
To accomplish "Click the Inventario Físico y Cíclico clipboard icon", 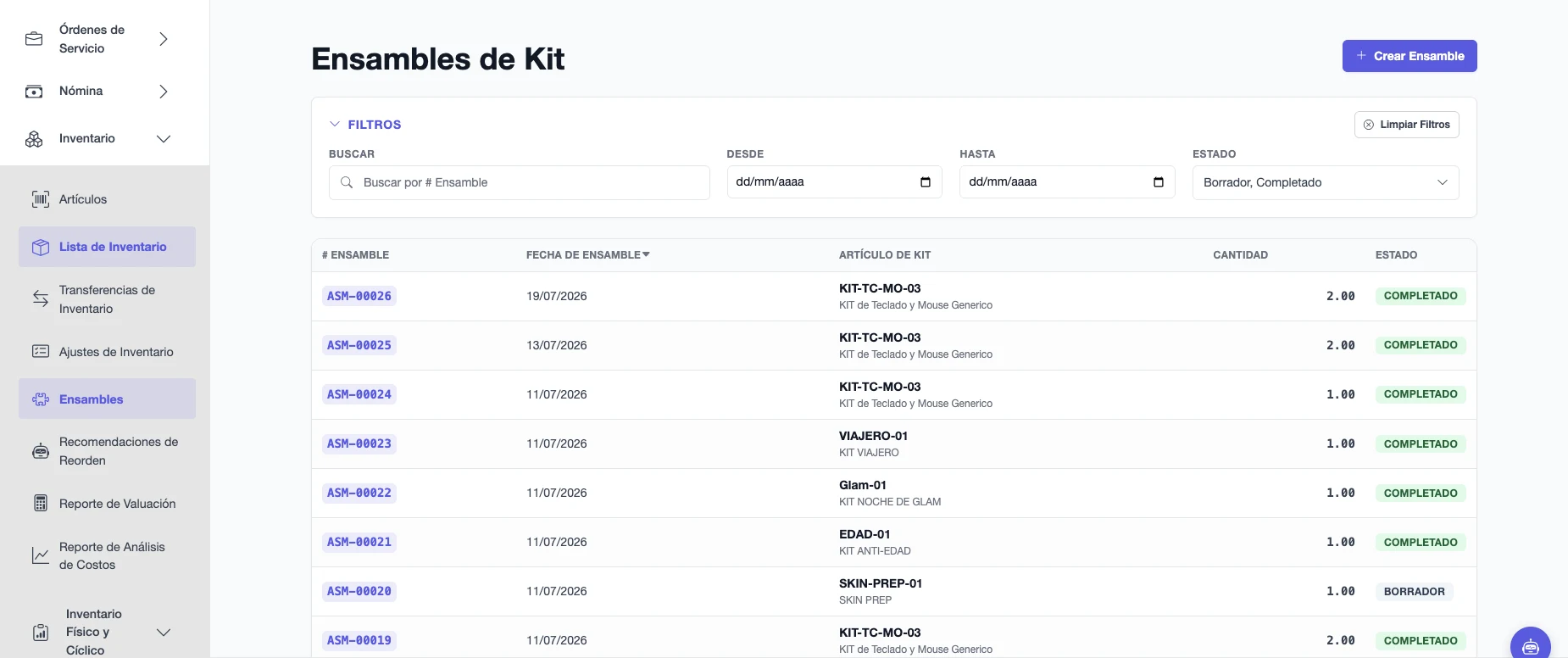I will pos(41,633).
